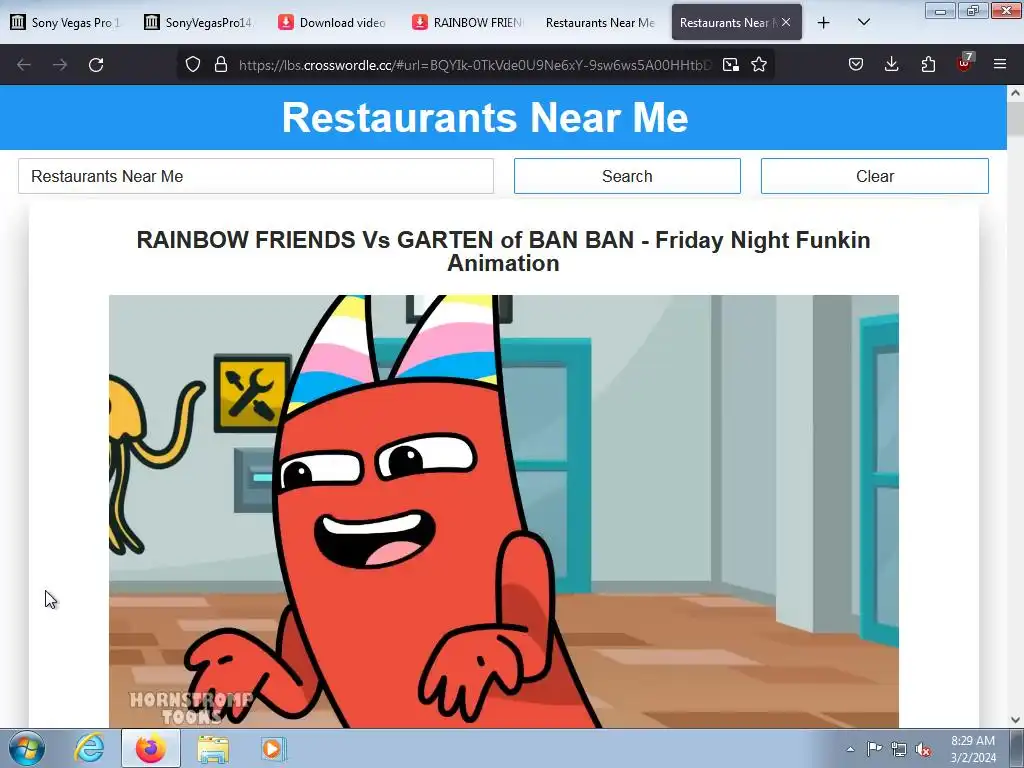The height and width of the screenshot is (768, 1024).
Task: Open a new browser tab
Action: pos(824,23)
